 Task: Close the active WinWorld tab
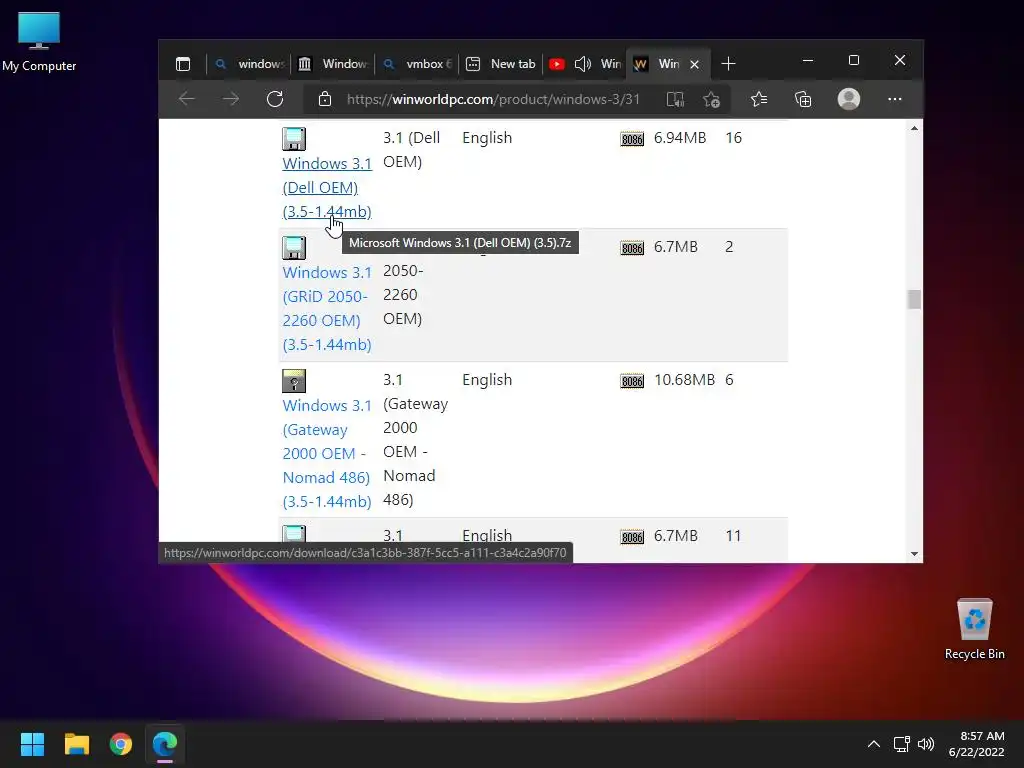(x=695, y=64)
